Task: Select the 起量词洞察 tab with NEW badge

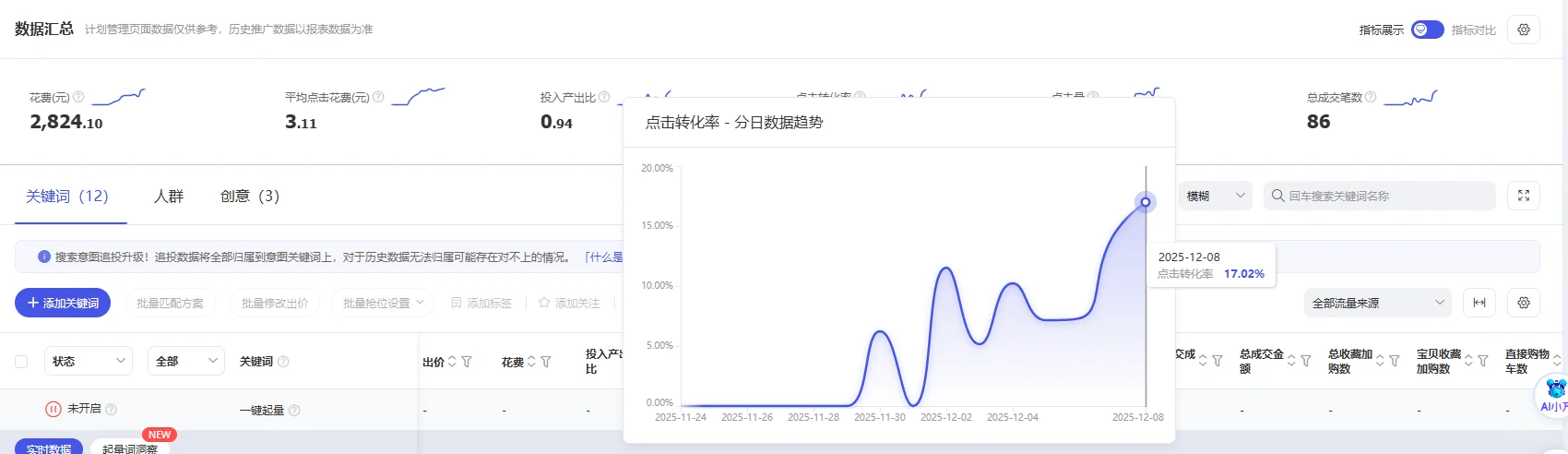Action: pos(130,448)
